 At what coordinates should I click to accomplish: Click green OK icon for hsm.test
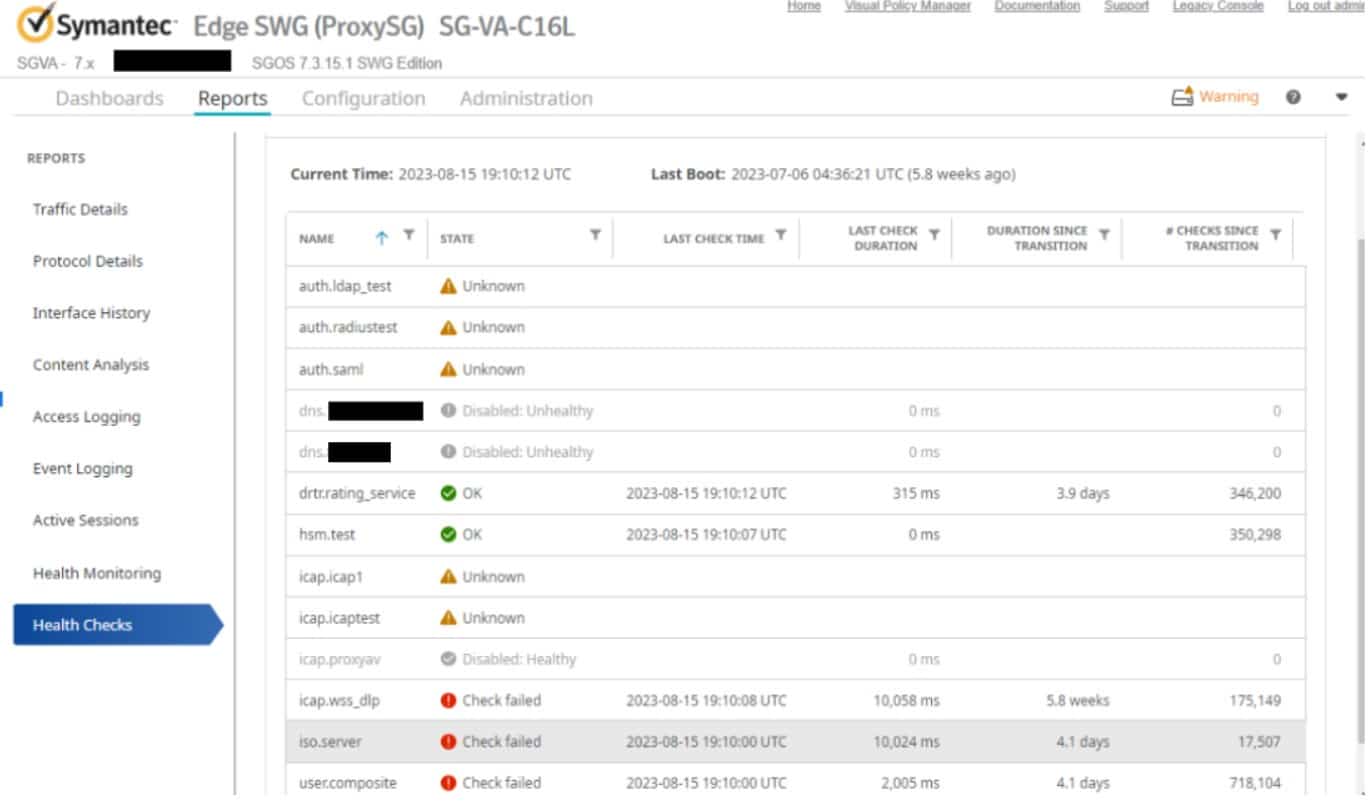coord(448,534)
